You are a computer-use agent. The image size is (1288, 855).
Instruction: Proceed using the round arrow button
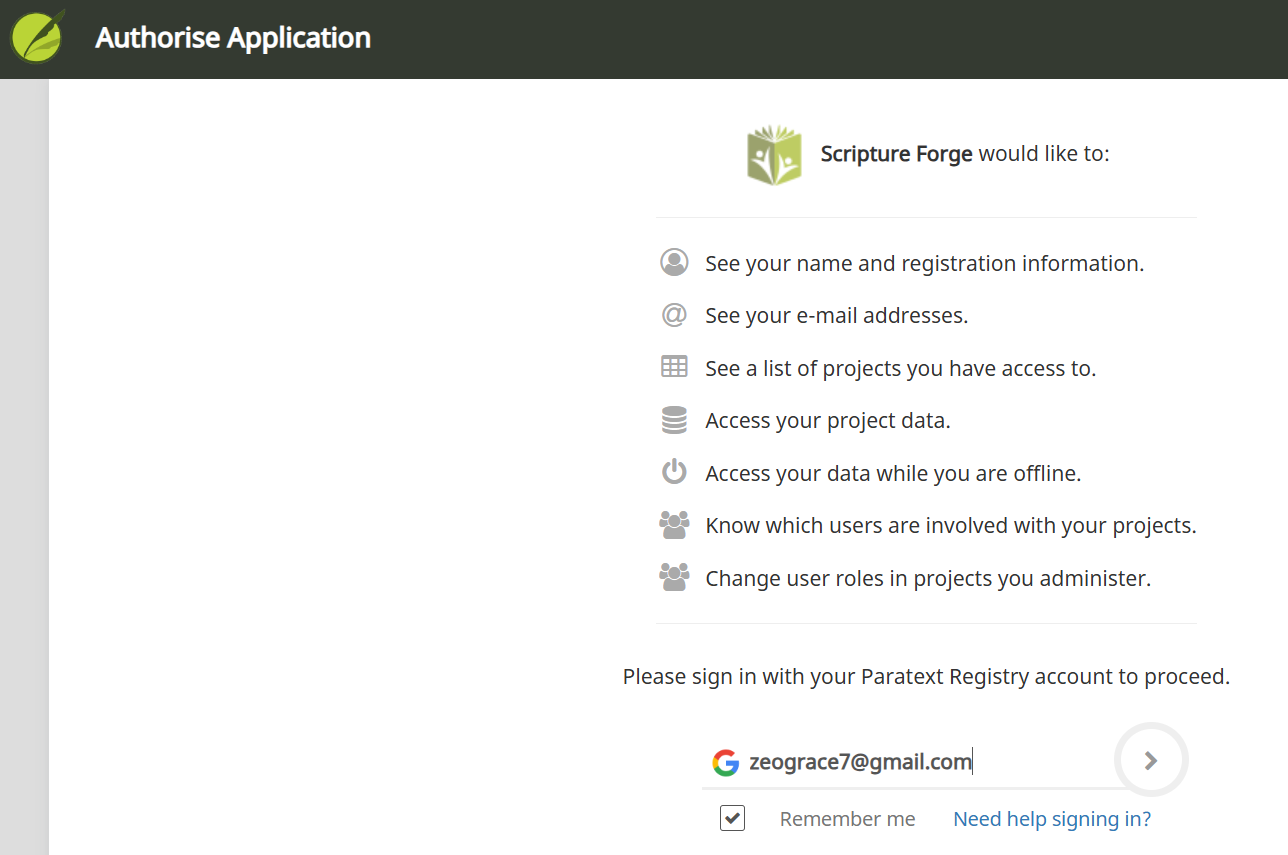tap(1151, 761)
